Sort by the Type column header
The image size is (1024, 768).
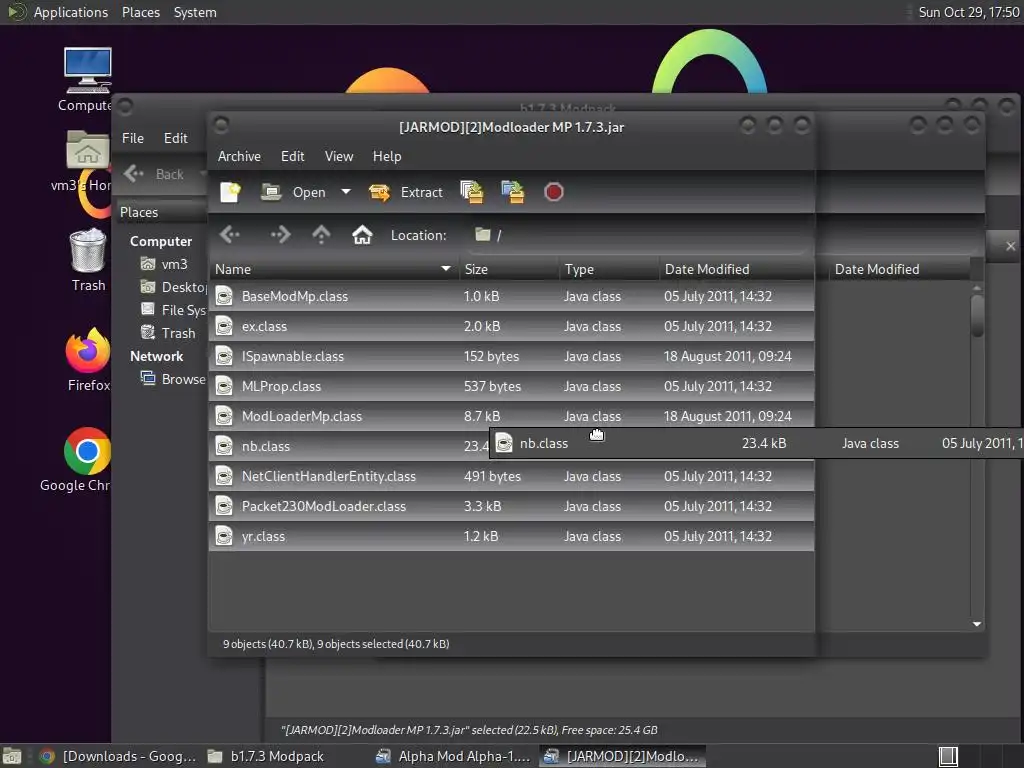coord(609,269)
